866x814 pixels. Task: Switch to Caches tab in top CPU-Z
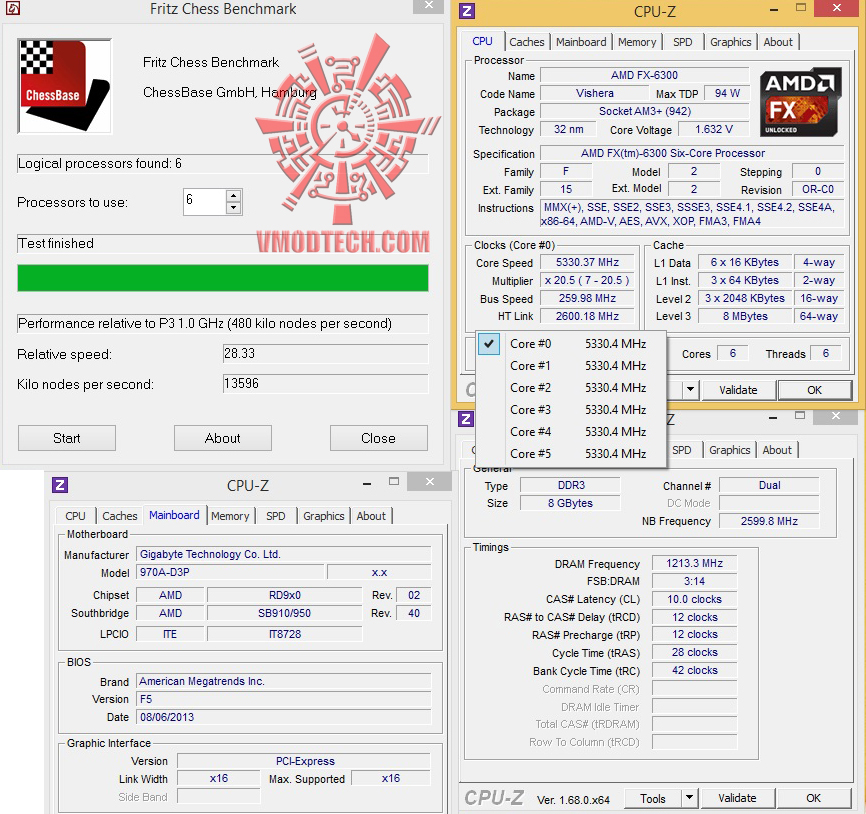(x=526, y=42)
